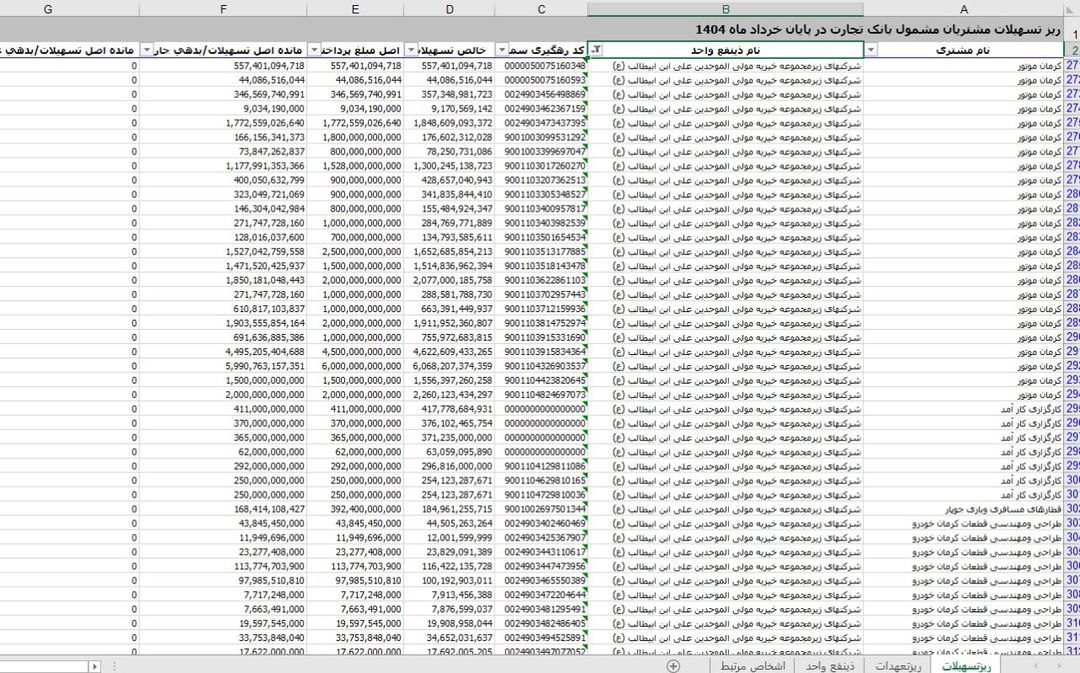
Task: Select cell with code 0024903456498869
Action: click(x=541, y=94)
